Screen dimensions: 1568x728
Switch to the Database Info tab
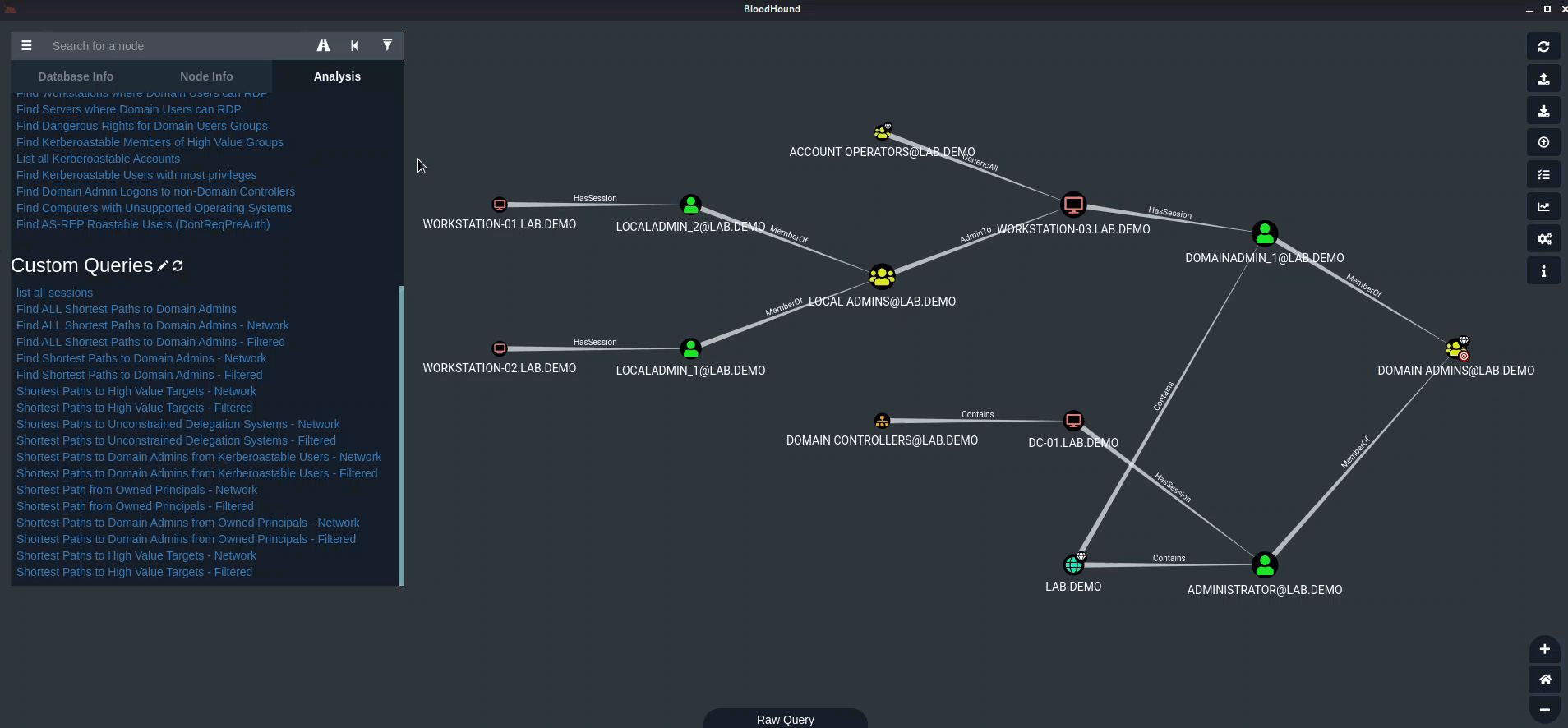pos(76,76)
